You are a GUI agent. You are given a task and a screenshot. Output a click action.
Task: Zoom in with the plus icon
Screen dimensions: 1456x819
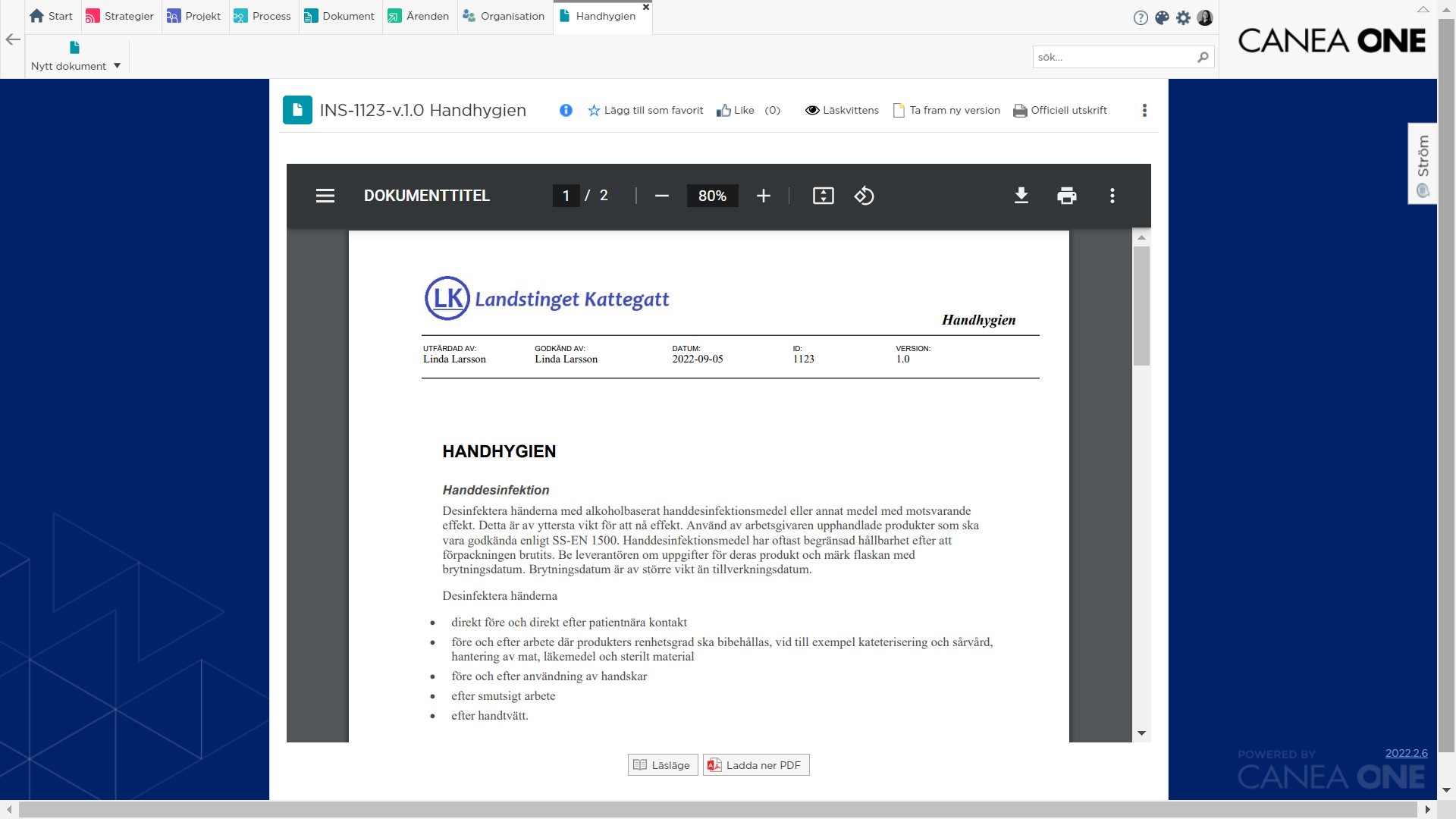click(764, 196)
